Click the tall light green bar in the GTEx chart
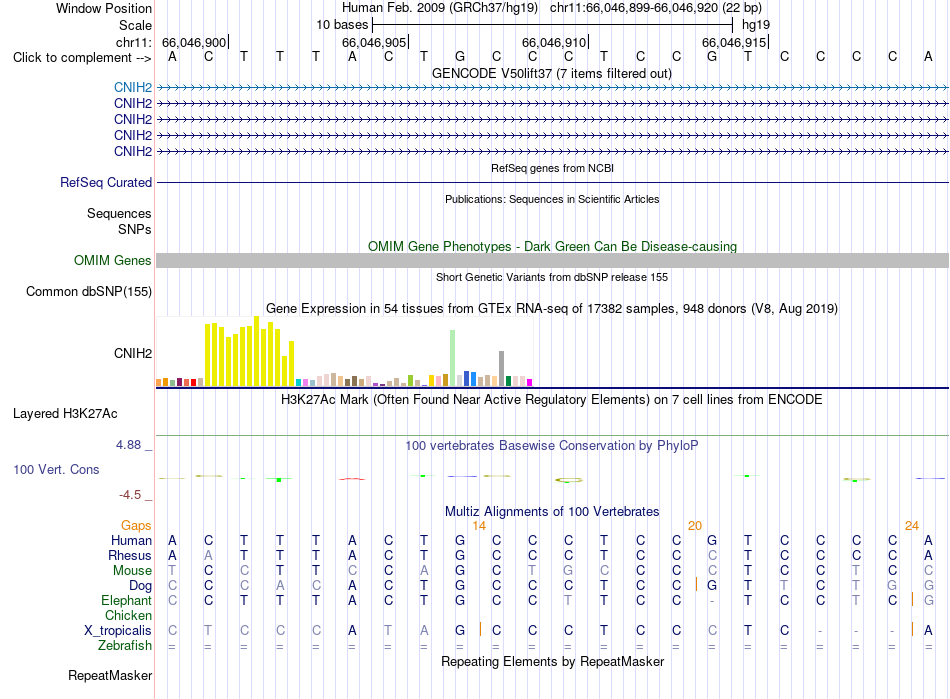 coord(452,358)
